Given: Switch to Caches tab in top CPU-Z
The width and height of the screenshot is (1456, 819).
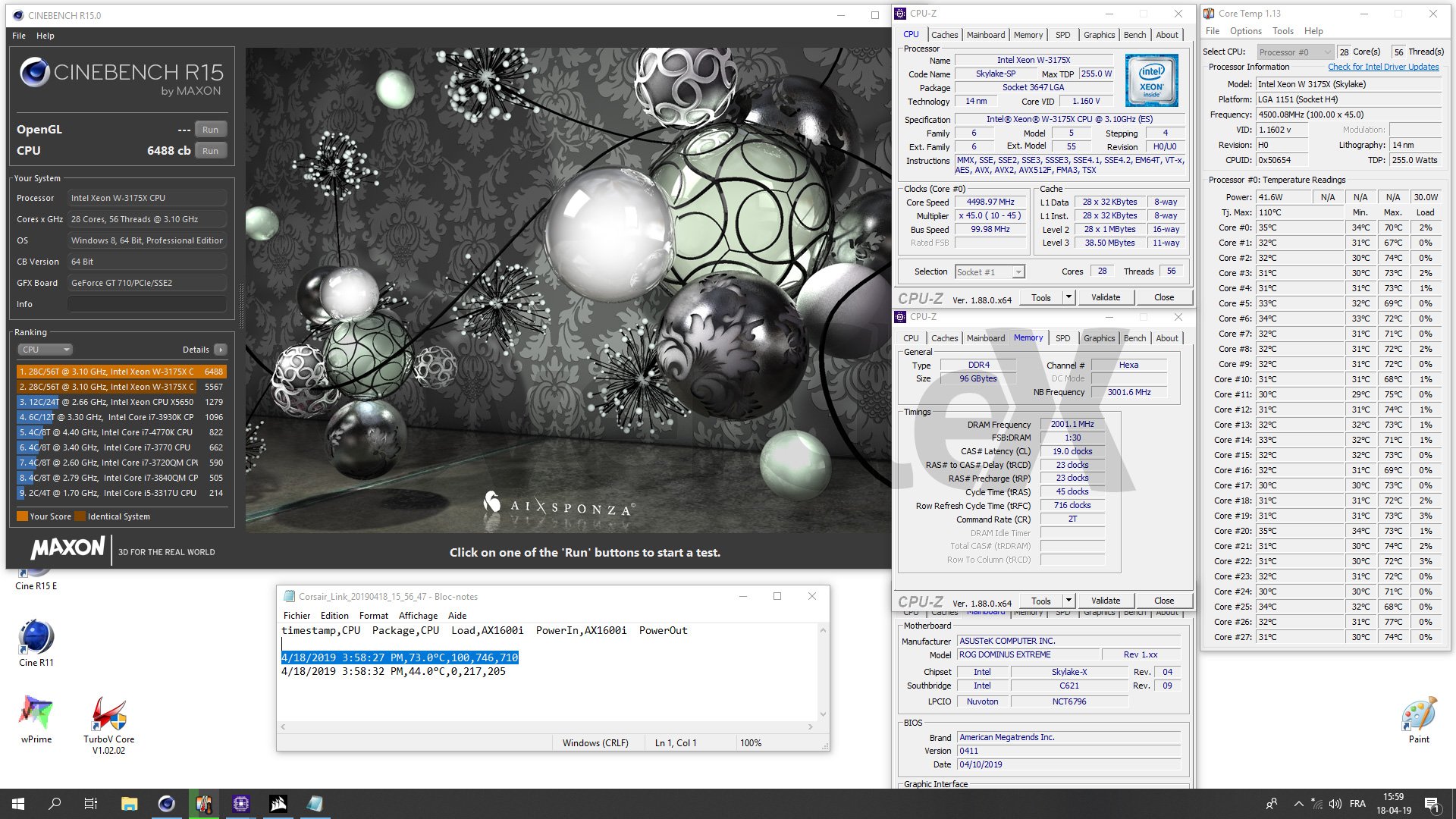Looking at the screenshot, I should (x=944, y=35).
